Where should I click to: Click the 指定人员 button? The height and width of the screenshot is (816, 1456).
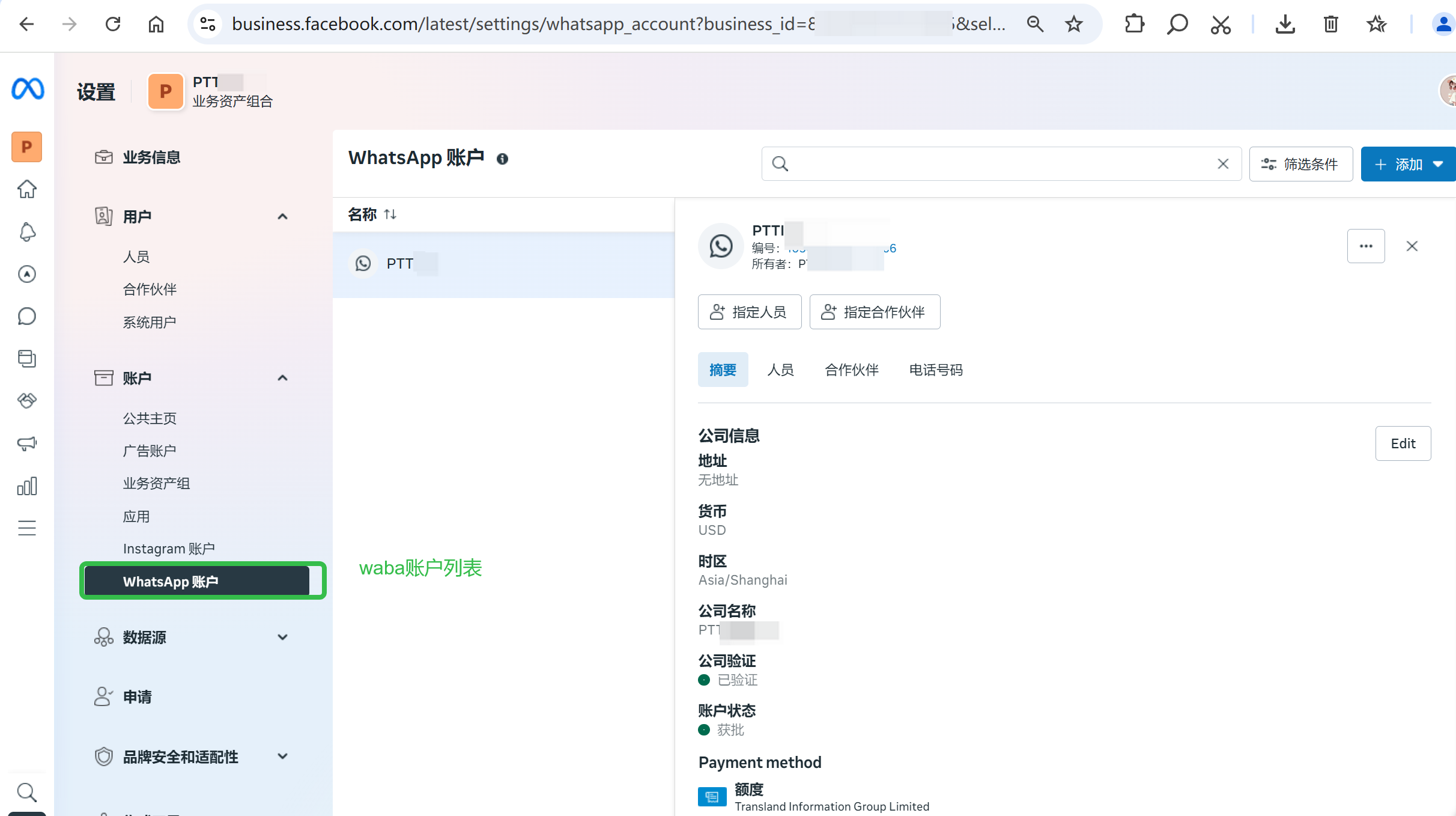[x=749, y=312]
